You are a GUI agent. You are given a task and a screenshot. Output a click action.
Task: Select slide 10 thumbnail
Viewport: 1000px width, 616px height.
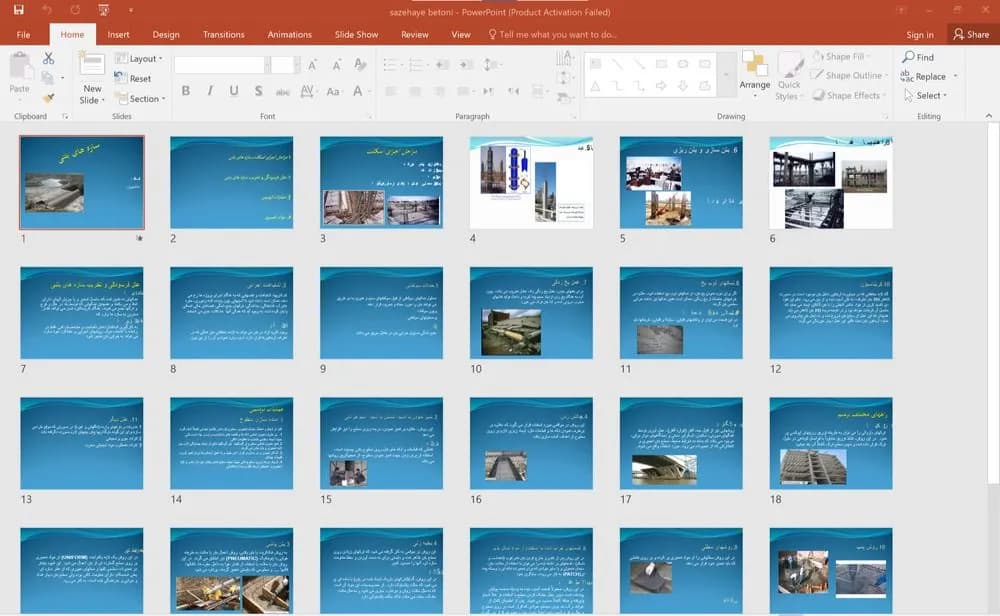coord(531,312)
